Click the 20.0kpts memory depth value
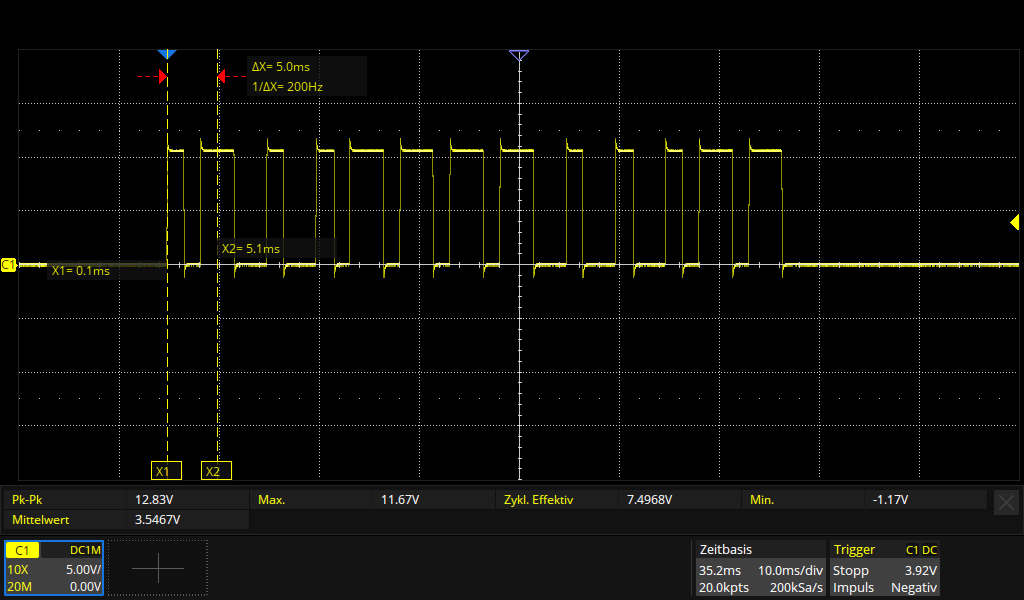The width and height of the screenshot is (1024, 600). (x=724, y=587)
